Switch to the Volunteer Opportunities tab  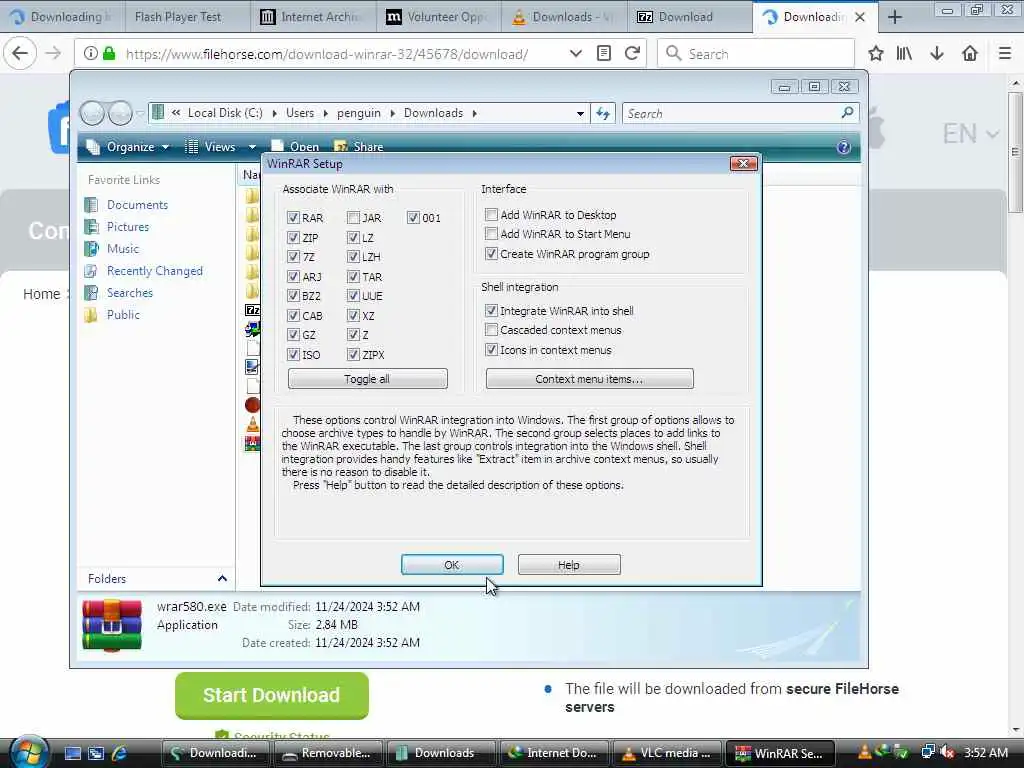click(439, 17)
